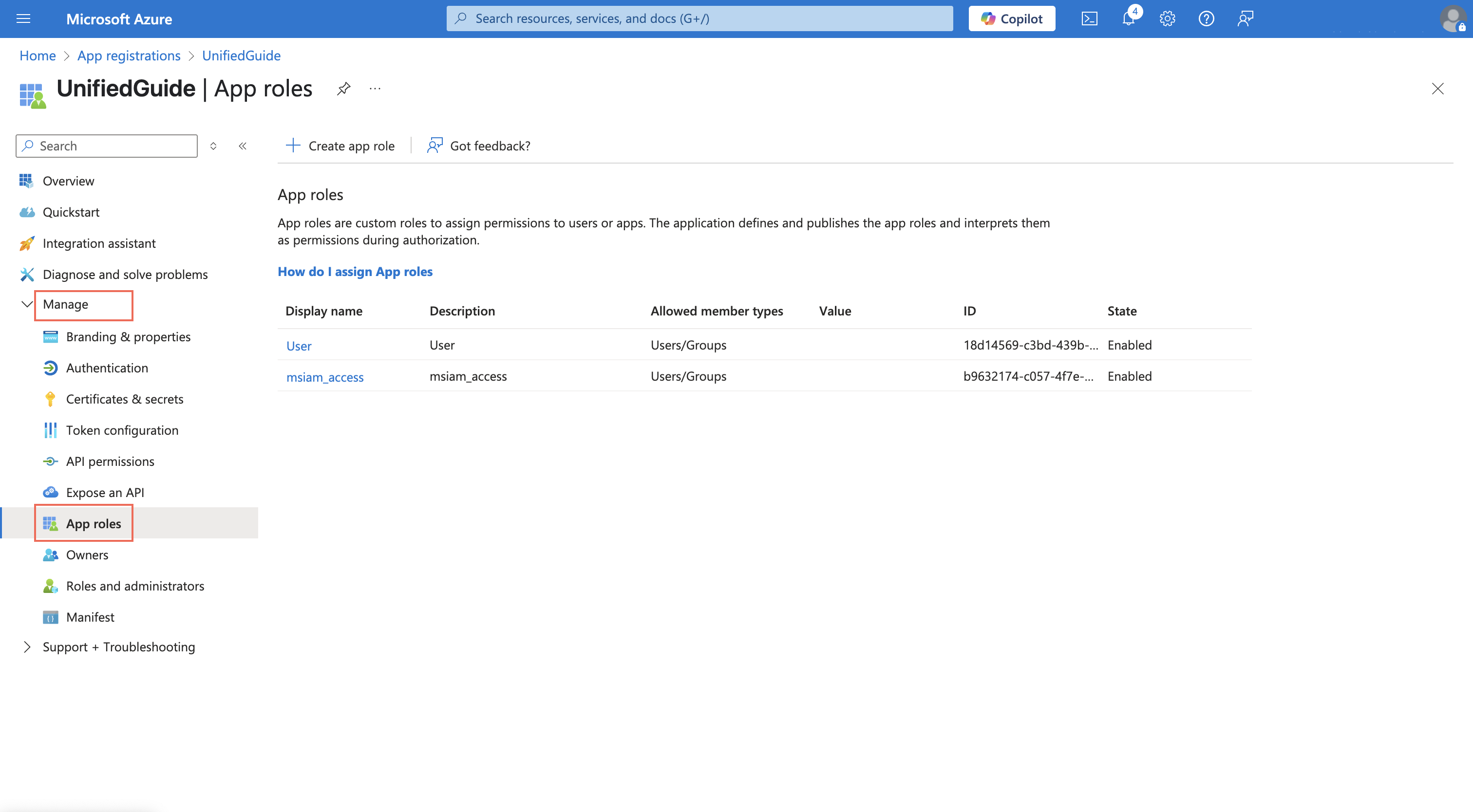1473x812 pixels.
Task: Open the msiam_access role
Action: (324, 377)
